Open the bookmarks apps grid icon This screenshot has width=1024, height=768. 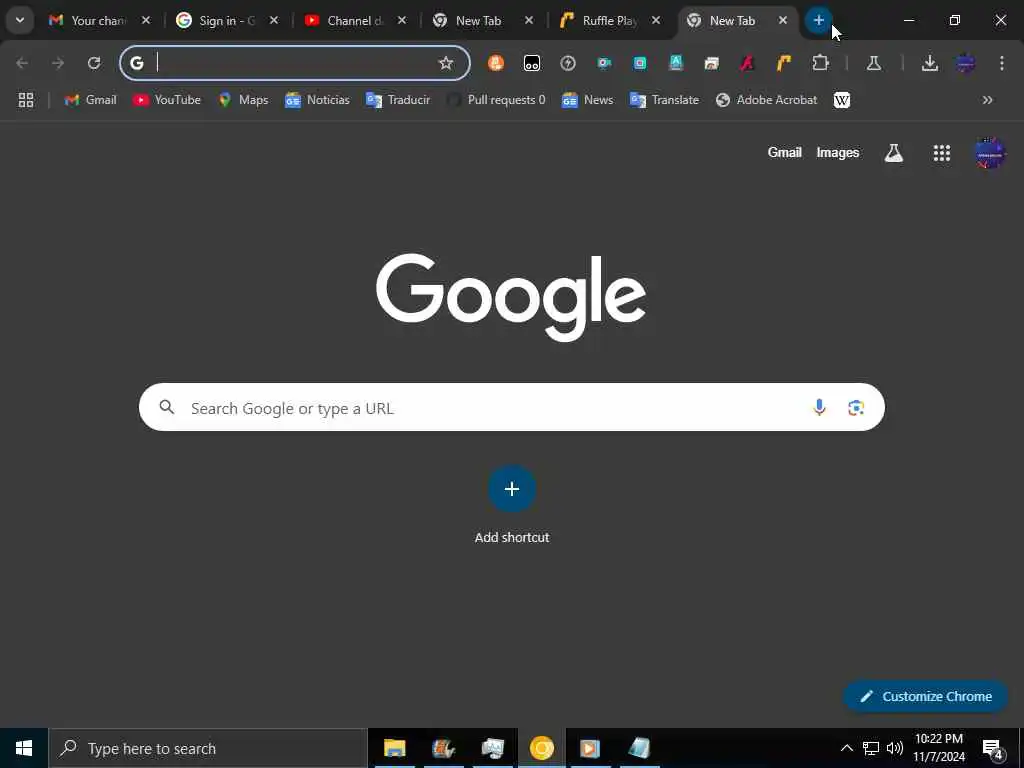[x=26, y=100]
